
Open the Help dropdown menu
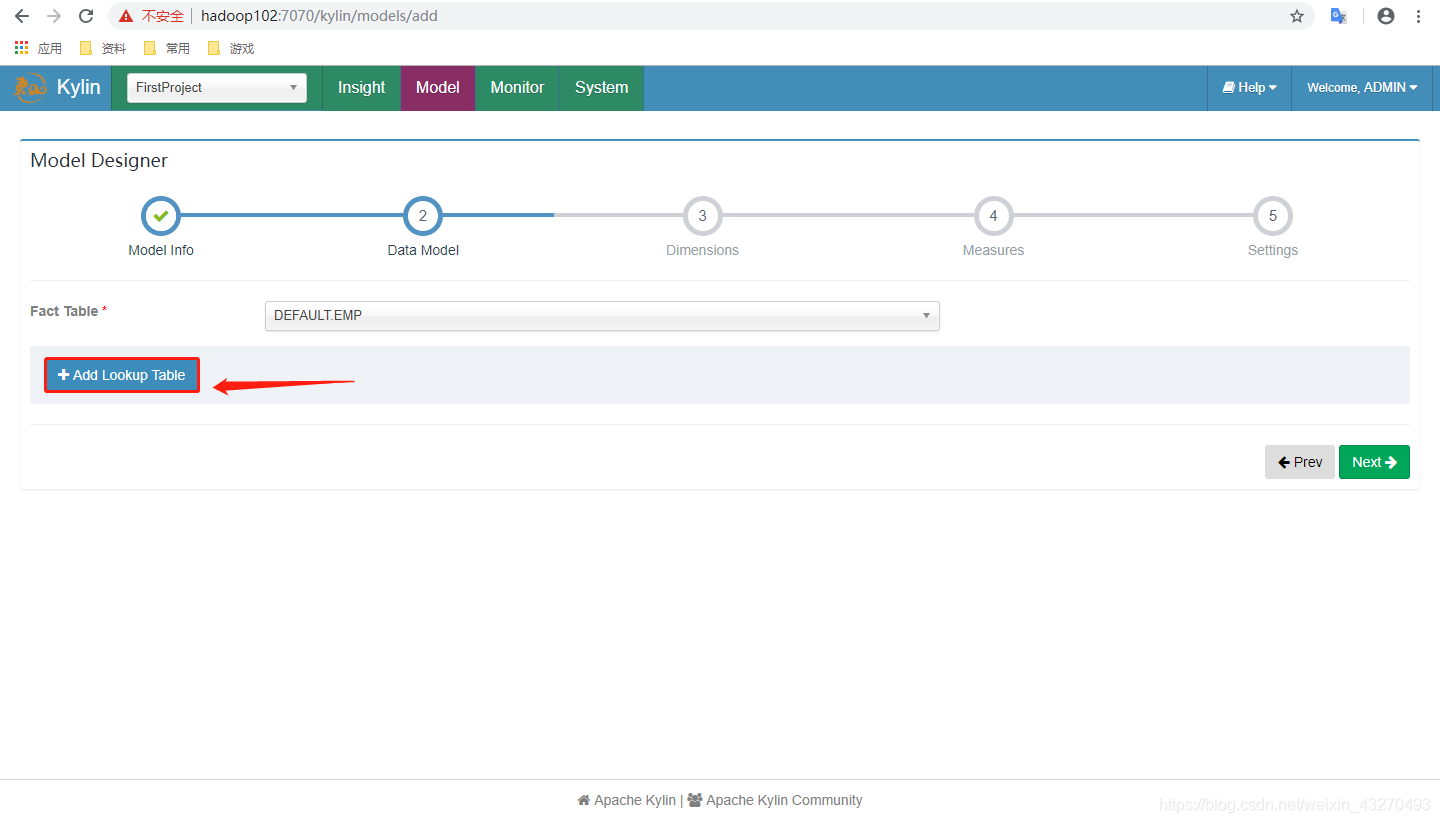(x=1250, y=88)
